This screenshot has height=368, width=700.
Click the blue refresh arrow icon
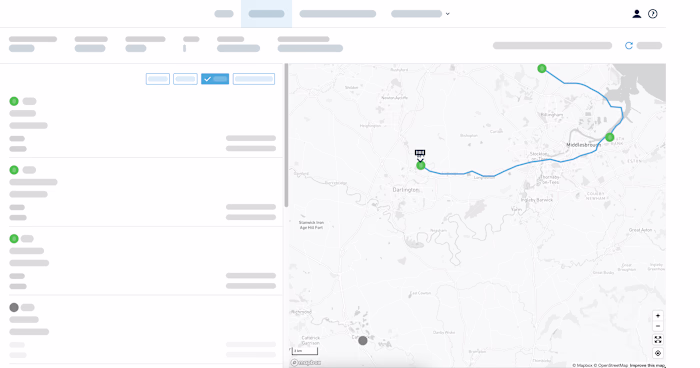click(629, 46)
